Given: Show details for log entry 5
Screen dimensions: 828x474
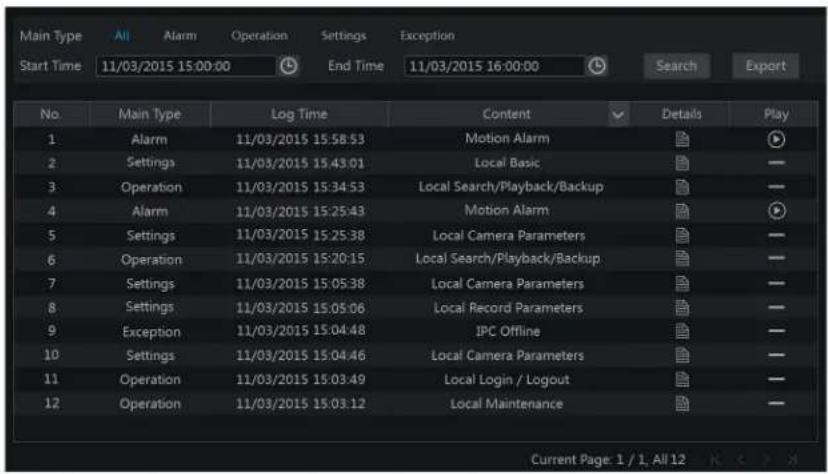Looking at the screenshot, I should point(682,235).
